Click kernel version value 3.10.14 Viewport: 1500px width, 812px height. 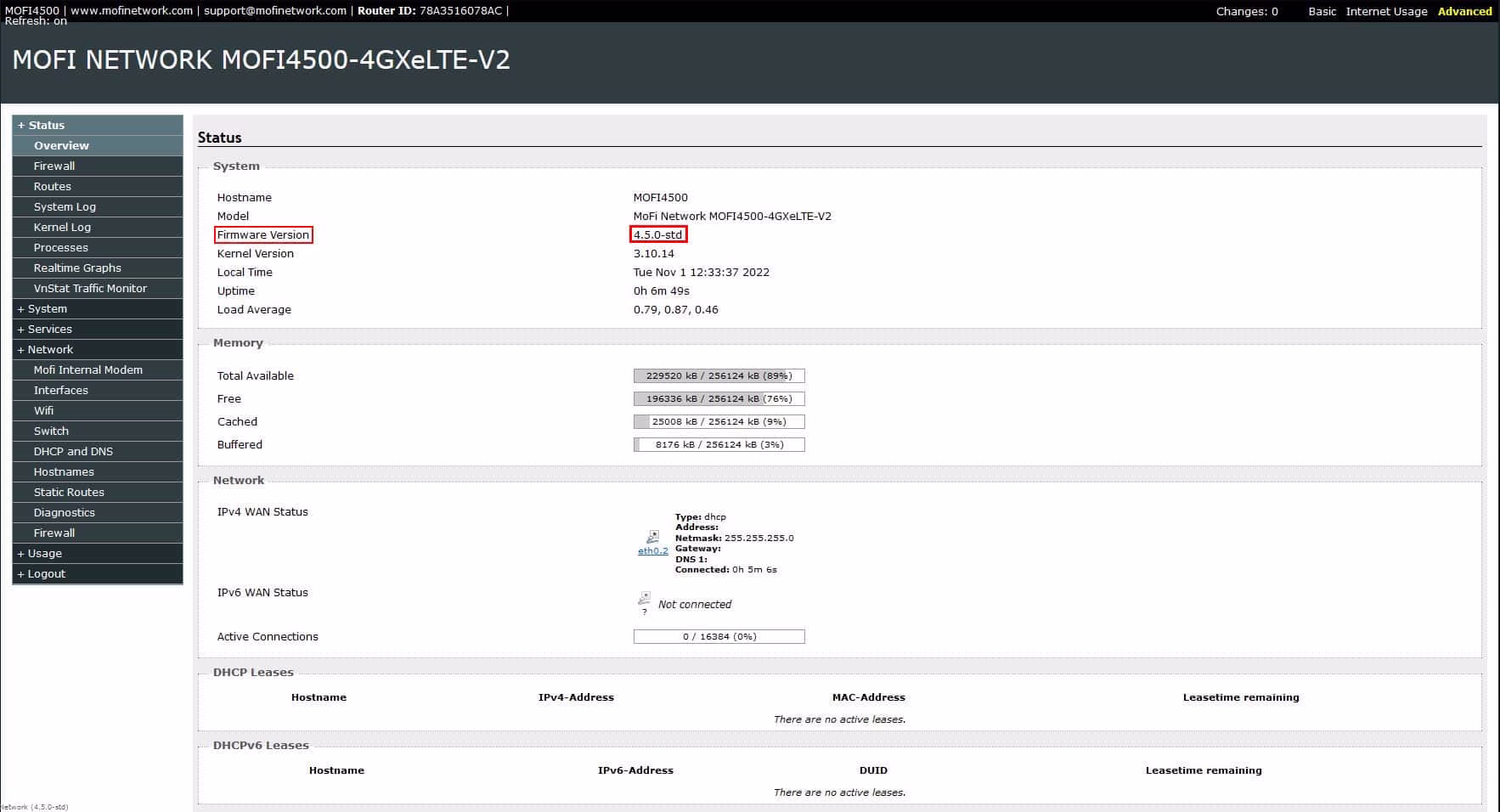click(x=654, y=253)
